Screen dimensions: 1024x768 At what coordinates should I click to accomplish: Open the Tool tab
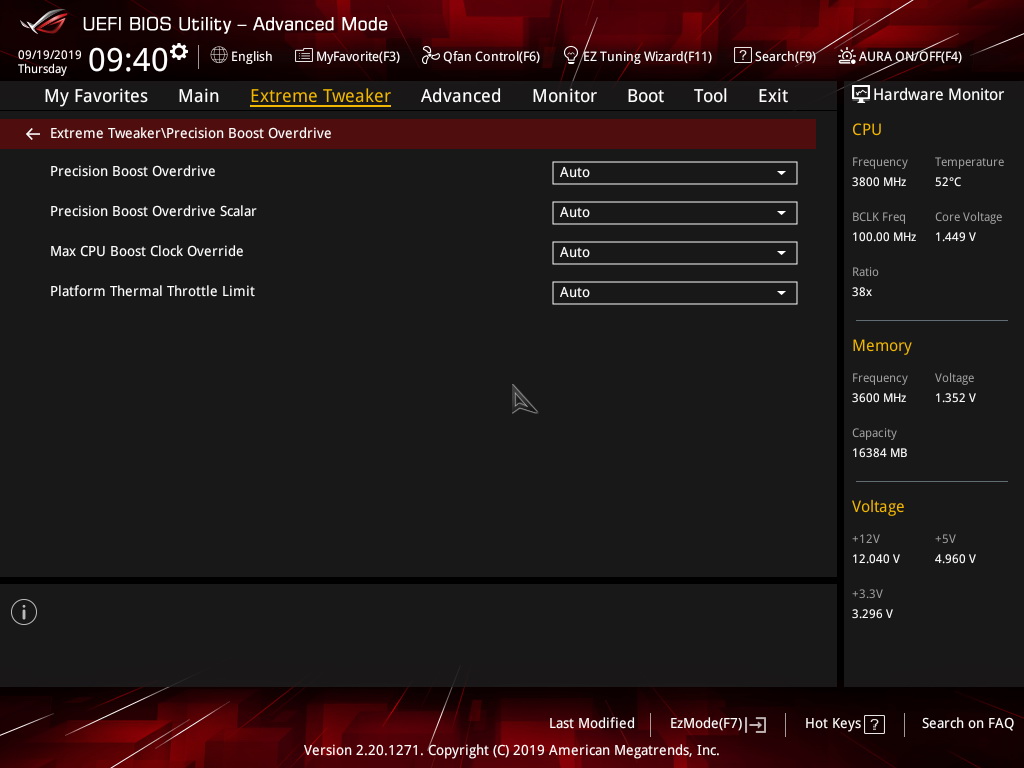[710, 96]
